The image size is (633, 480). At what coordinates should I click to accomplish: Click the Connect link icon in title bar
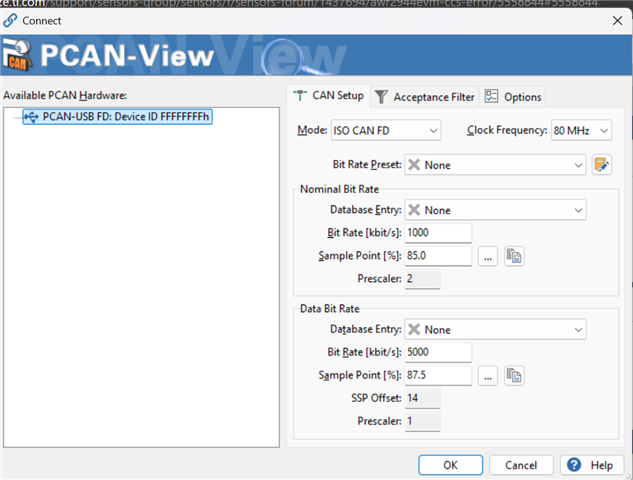pyautogui.click(x=10, y=20)
